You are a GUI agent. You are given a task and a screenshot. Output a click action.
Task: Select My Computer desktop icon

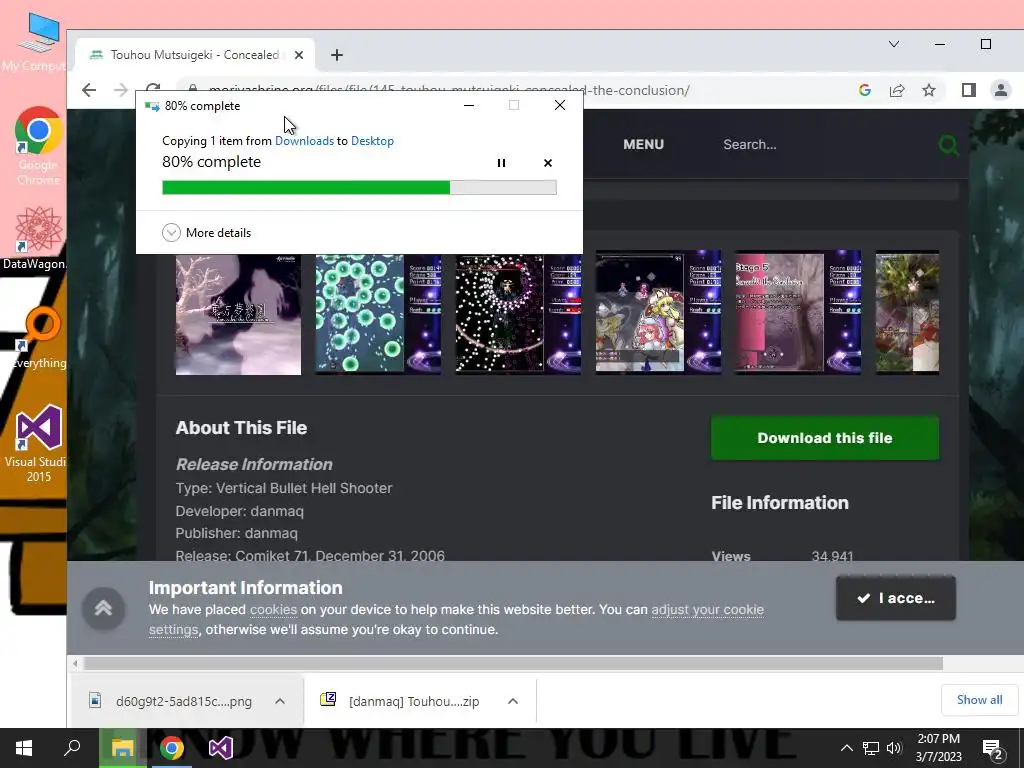point(36,42)
